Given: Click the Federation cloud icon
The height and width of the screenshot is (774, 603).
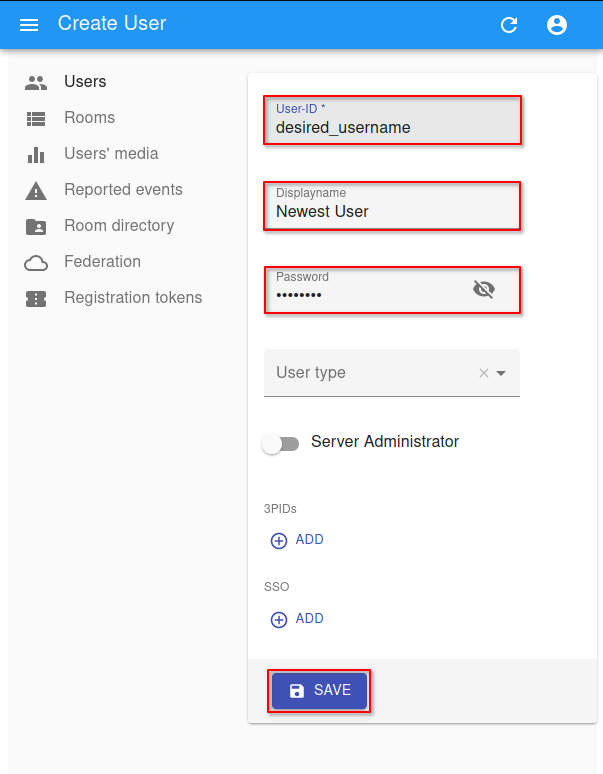Looking at the screenshot, I should (36, 262).
